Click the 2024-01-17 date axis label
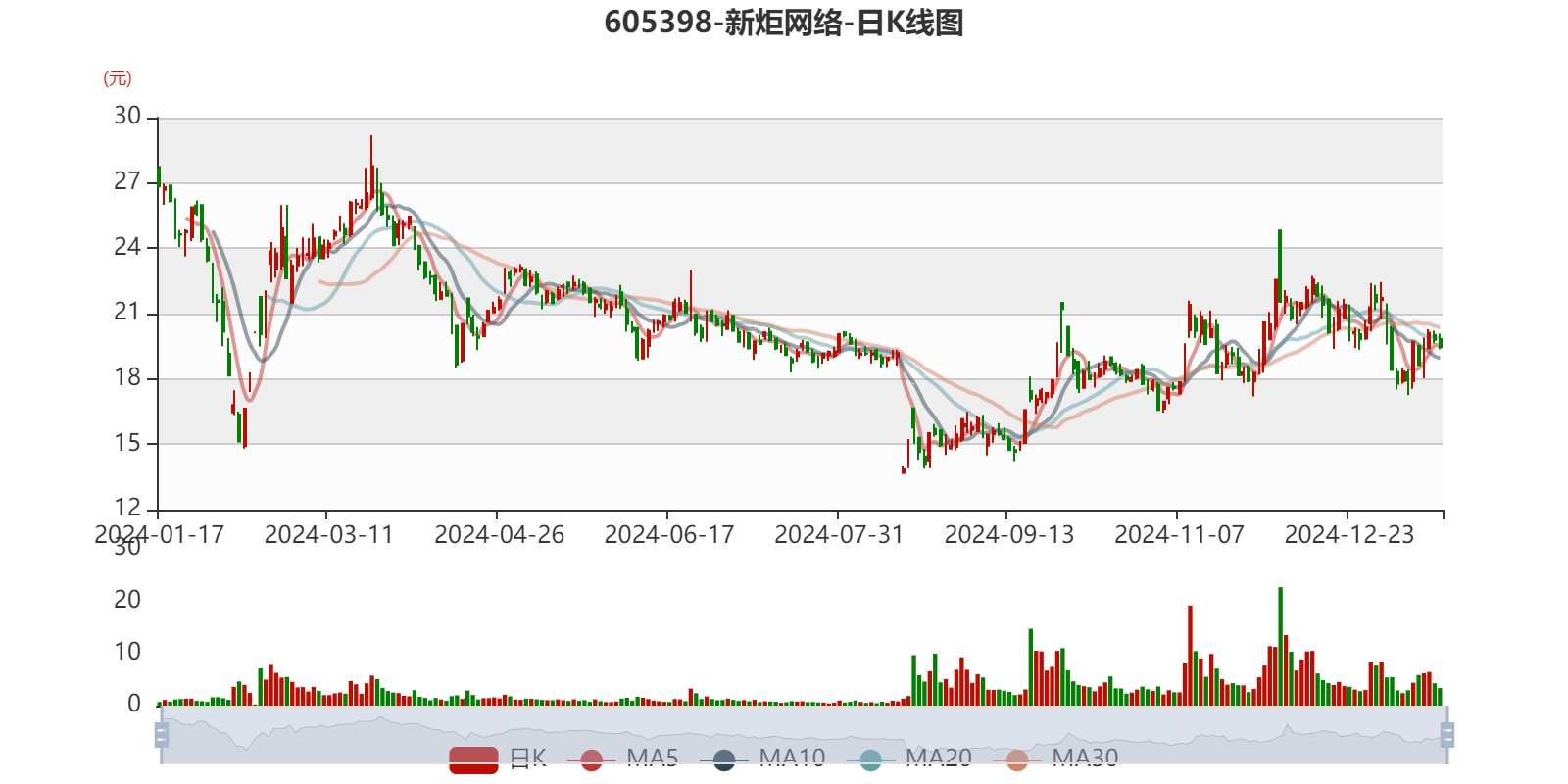Image resolution: width=1568 pixels, height=784 pixels. click(x=160, y=534)
